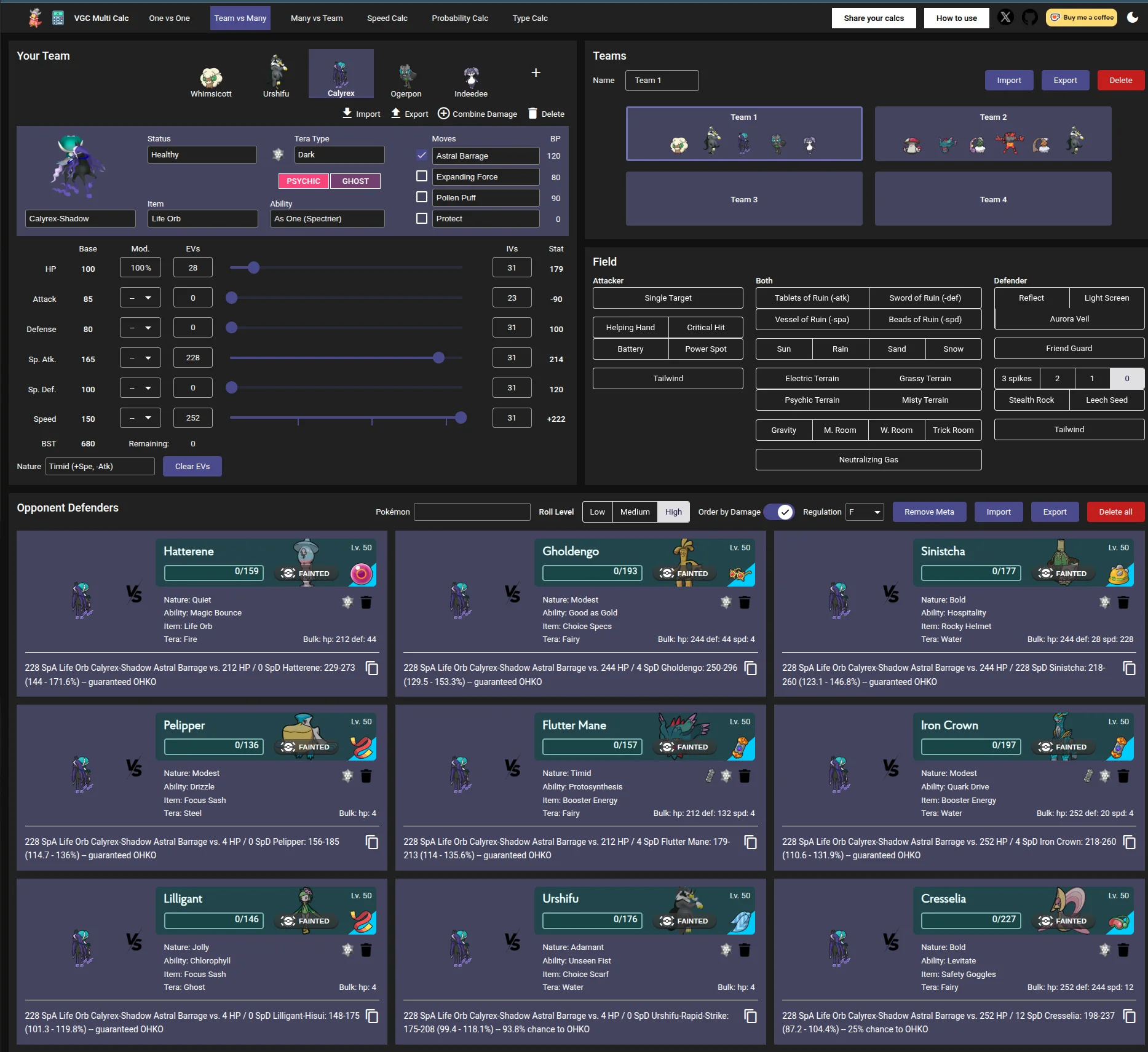Open the Attack stat modifier dropdown
The height and width of the screenshot is (1052, 1148).
140,298
